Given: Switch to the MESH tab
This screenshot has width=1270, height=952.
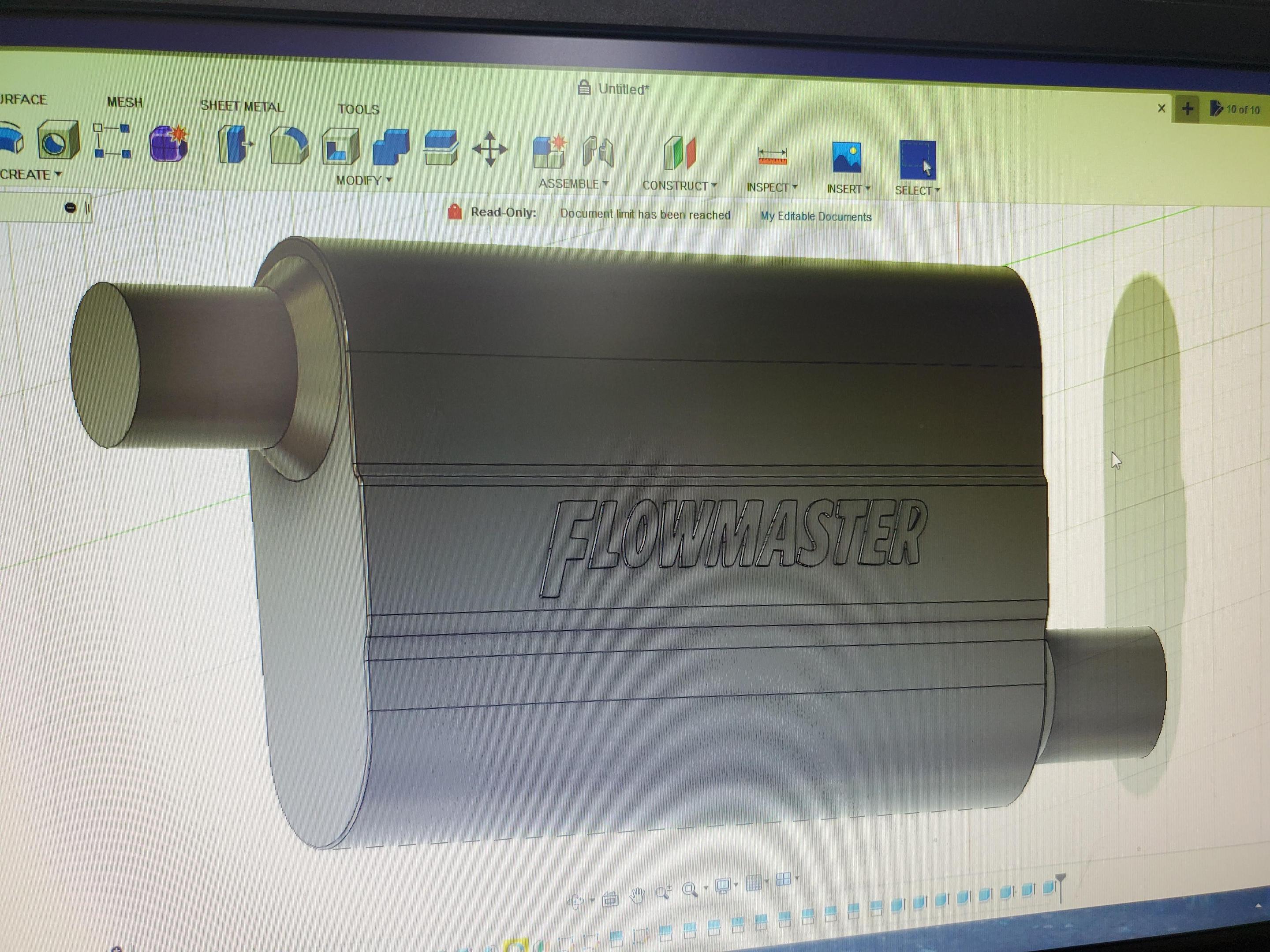Looking at the screenshot, I should pyautogui.click(x=125, y=102).
